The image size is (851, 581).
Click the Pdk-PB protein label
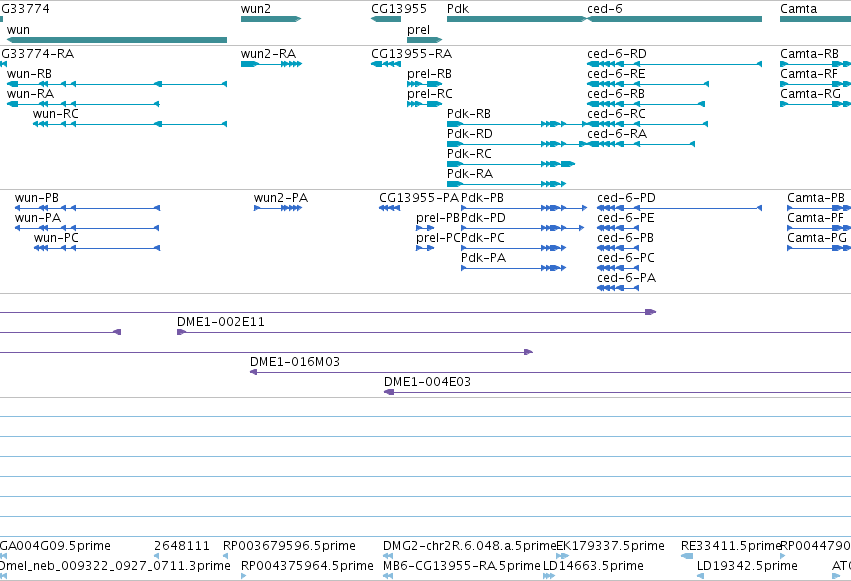(x=482, y=198)
